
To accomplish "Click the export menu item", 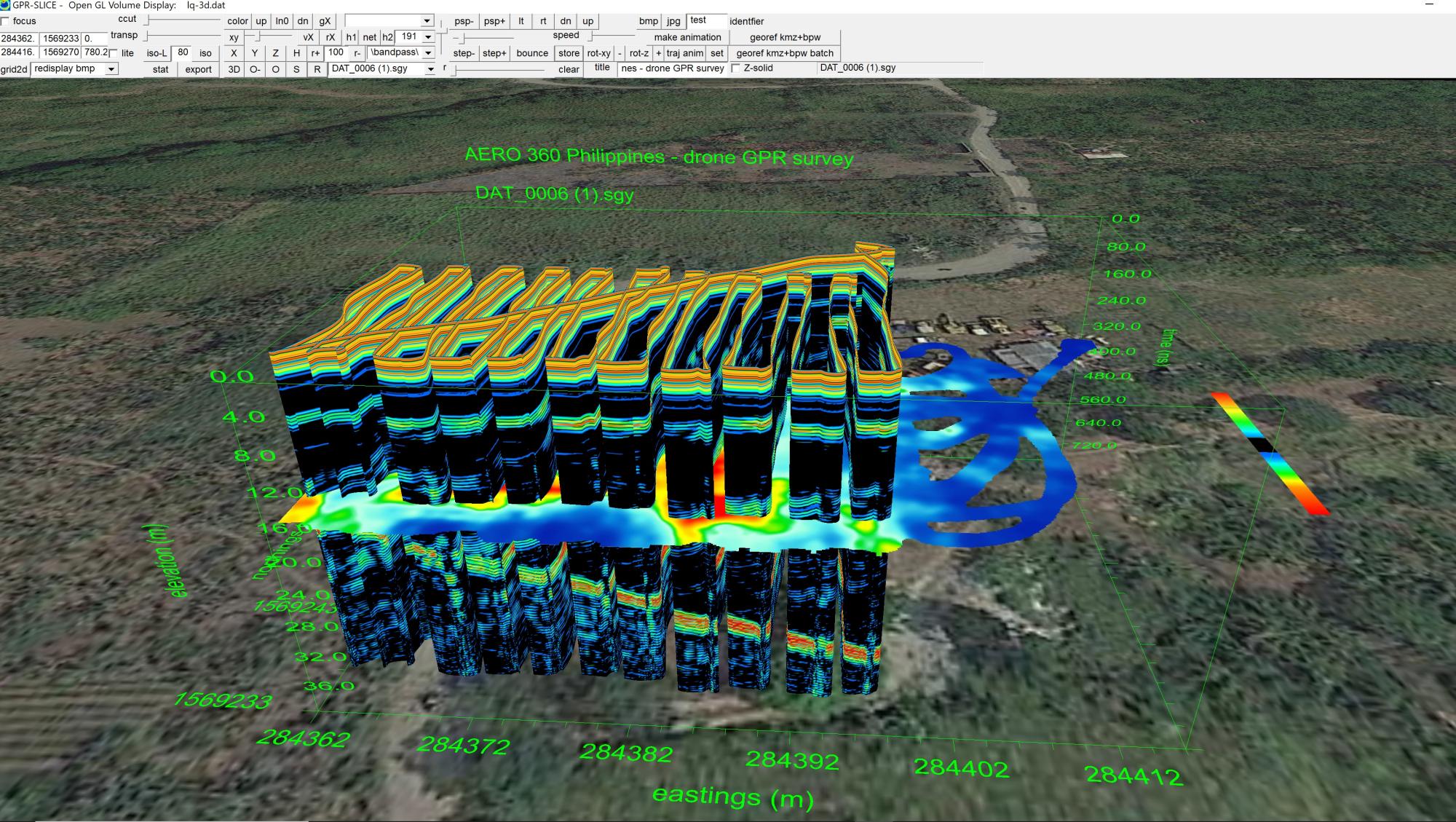I will point(196,68).
